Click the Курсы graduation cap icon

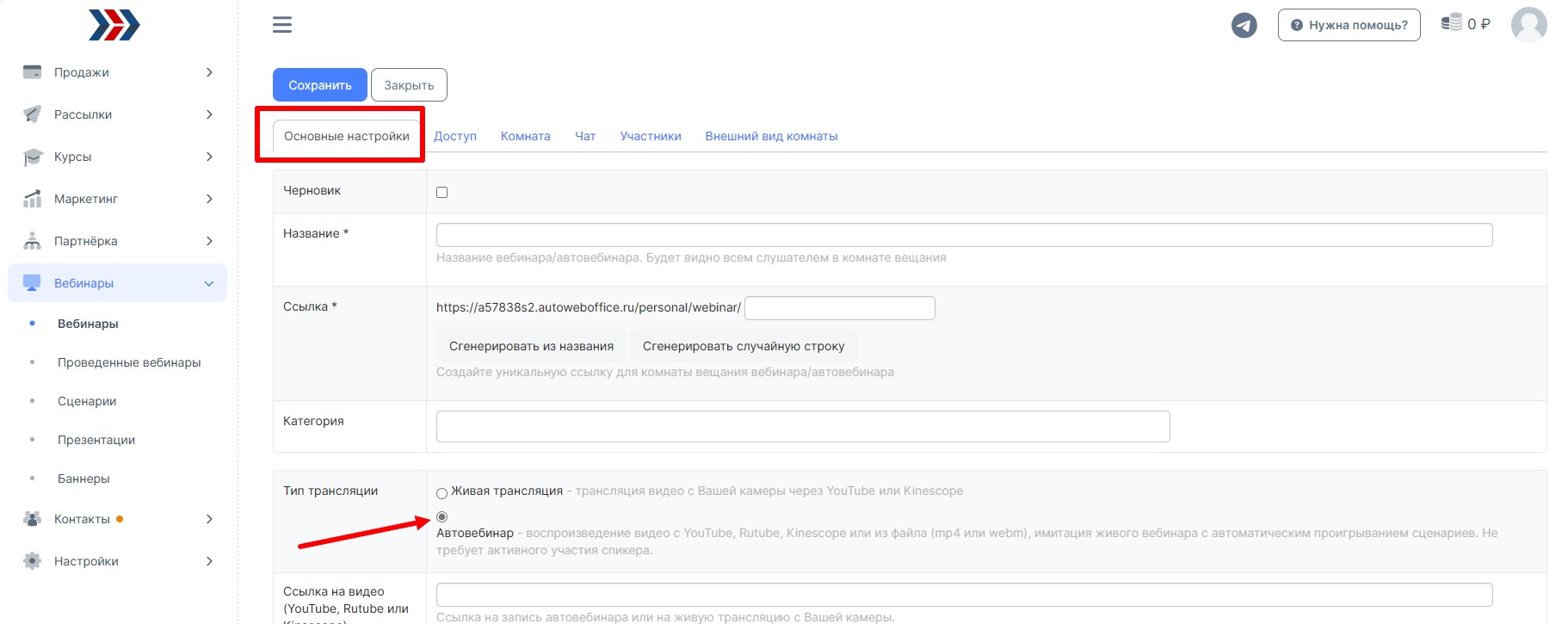coord(33,157)
